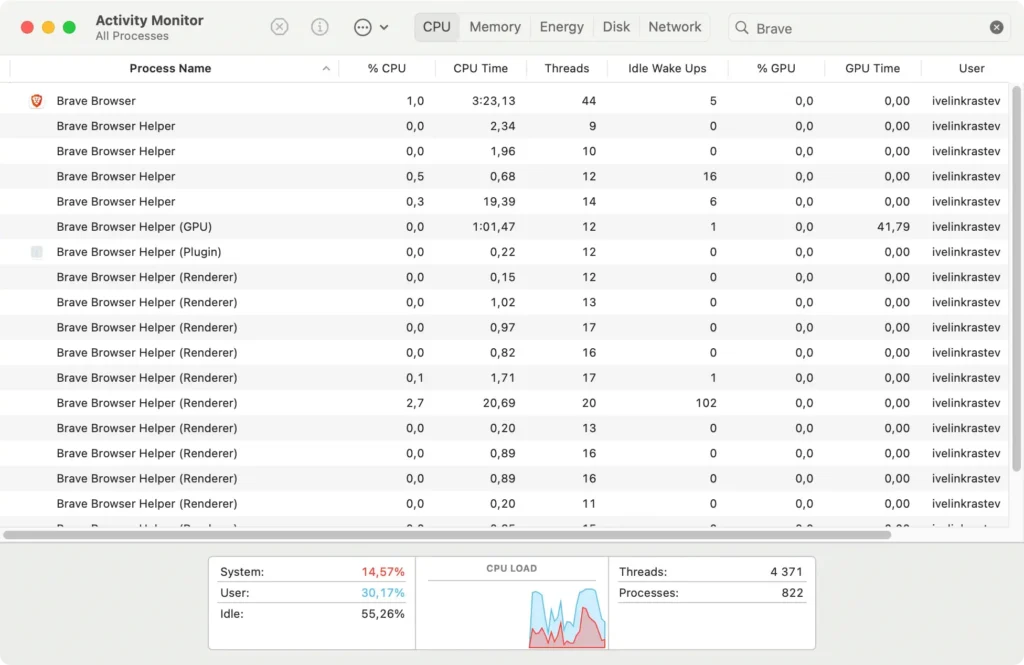Select the Helper row with CPU time 1,96
Screen dimensions: 1024x665
(x=504, y=151)
